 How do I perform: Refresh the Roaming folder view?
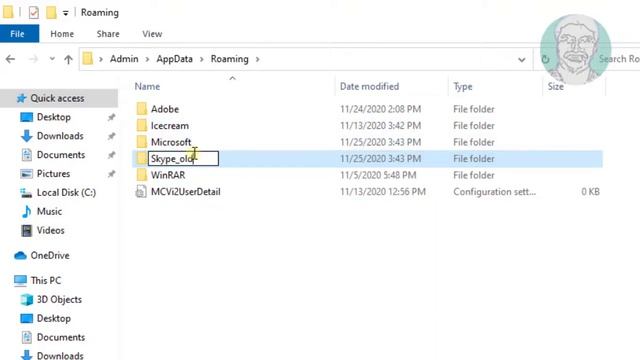click(545, 60)
